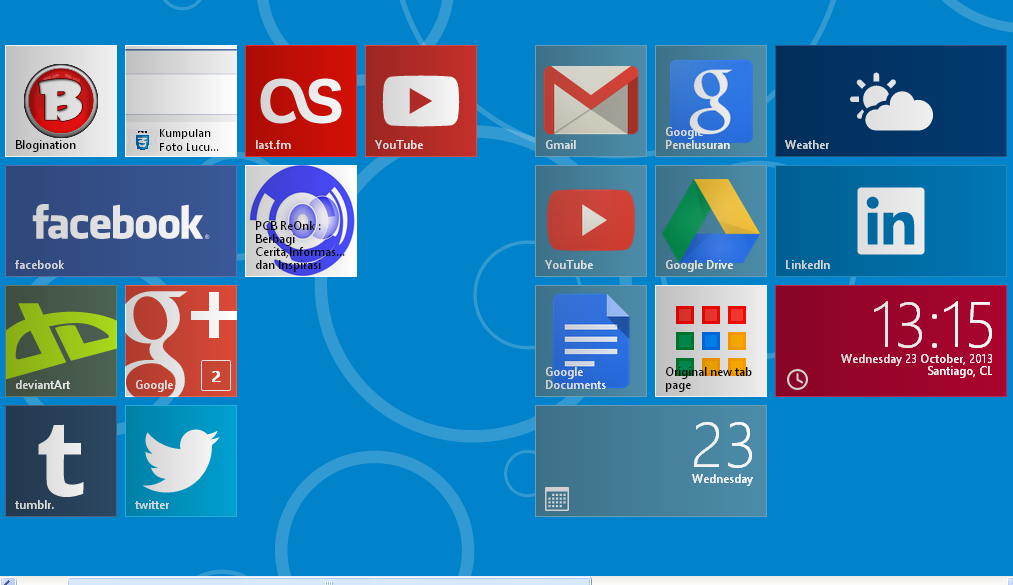Open the PCB ReOnk blog tile

click(x=301, y=221)
